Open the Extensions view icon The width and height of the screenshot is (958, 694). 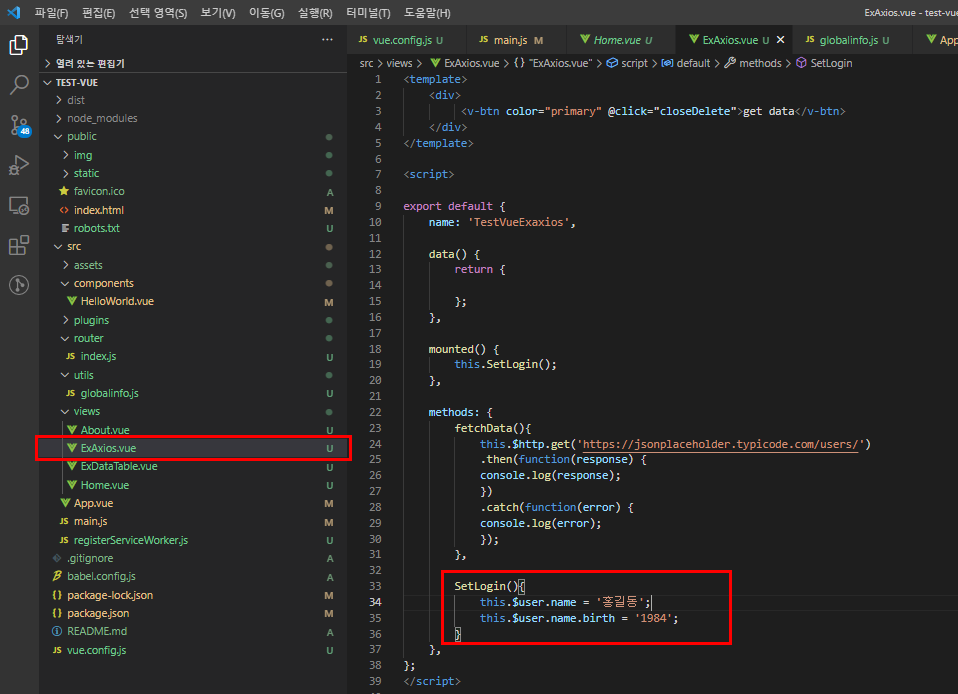19,245
